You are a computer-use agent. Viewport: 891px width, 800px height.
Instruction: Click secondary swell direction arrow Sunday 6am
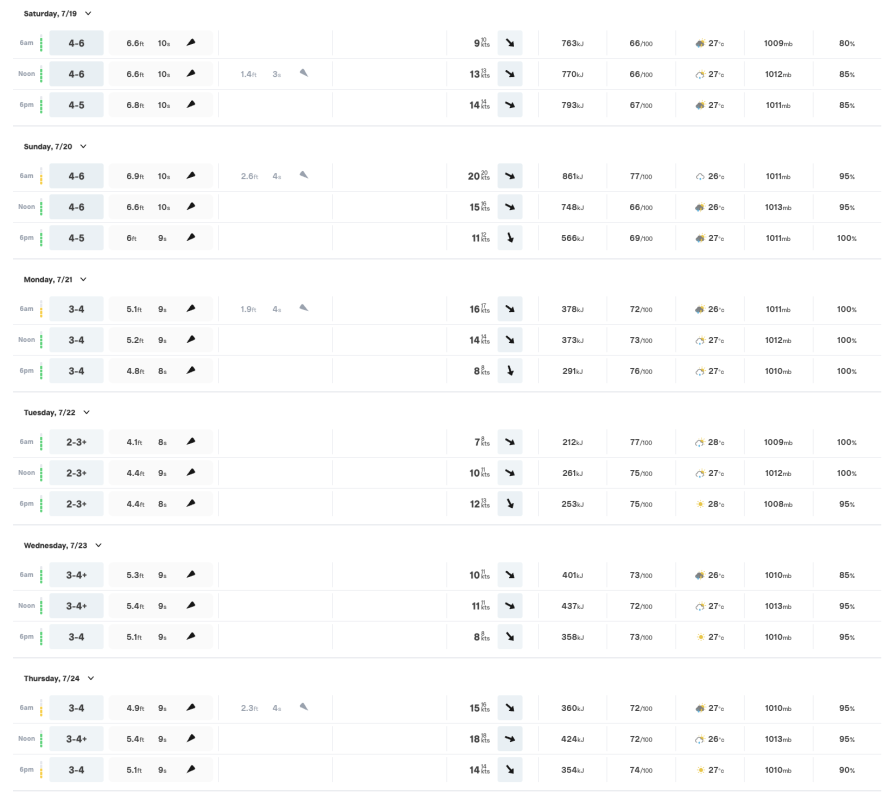tap(304, 176)
